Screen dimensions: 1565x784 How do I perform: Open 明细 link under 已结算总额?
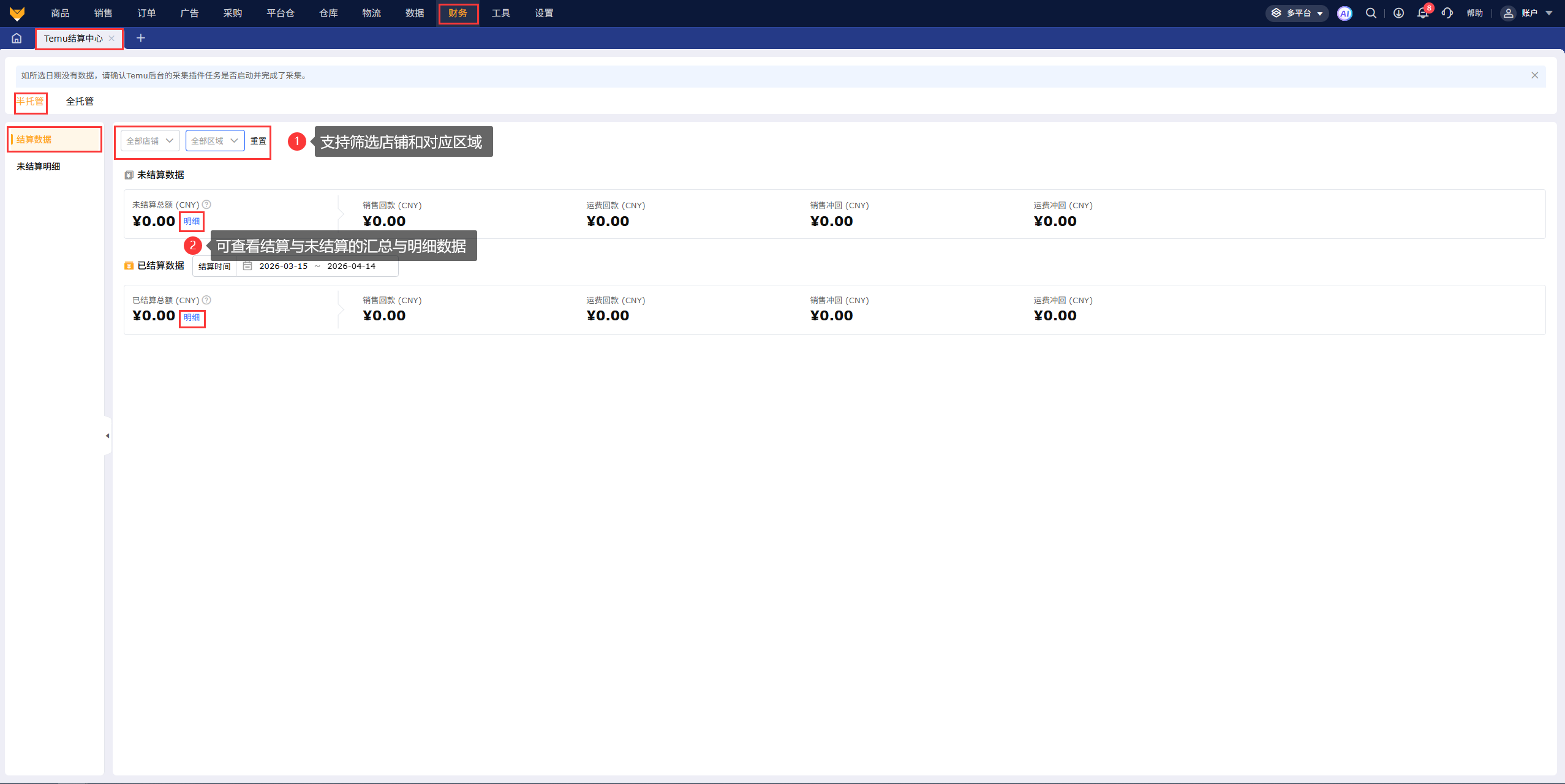192,318
